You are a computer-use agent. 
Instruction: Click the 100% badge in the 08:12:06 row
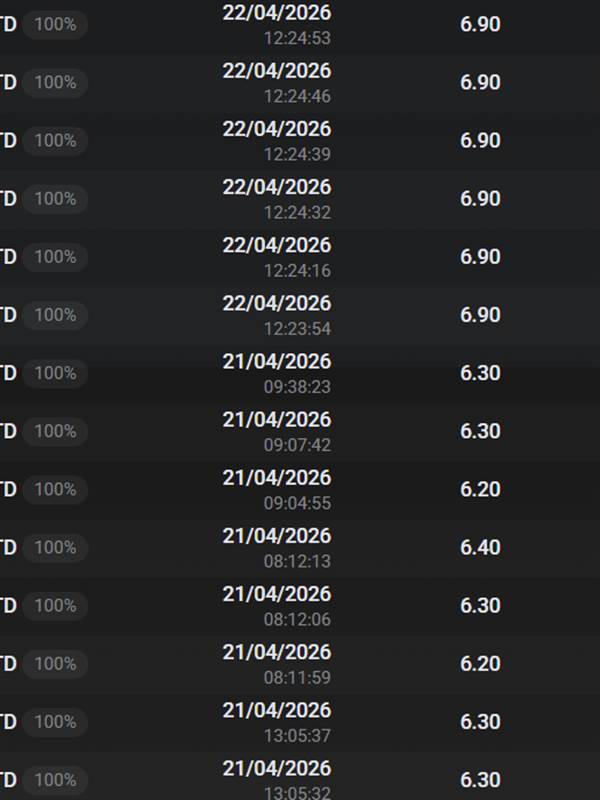(x=55, y=605)
